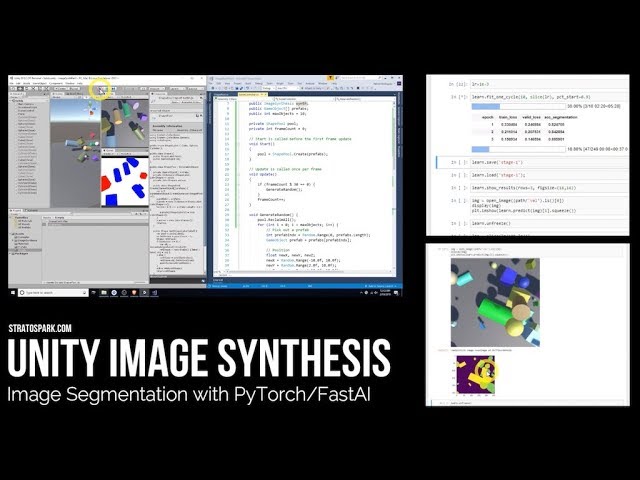
Task: Click the notebook cell 'learn.unfreeze()'
Action: (549, 223)
